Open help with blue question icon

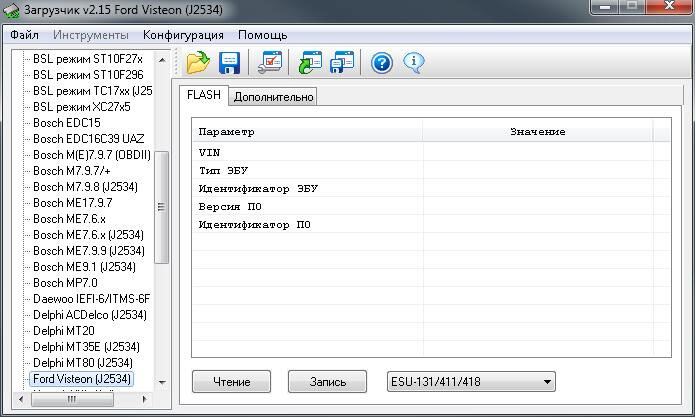(381, 63)
